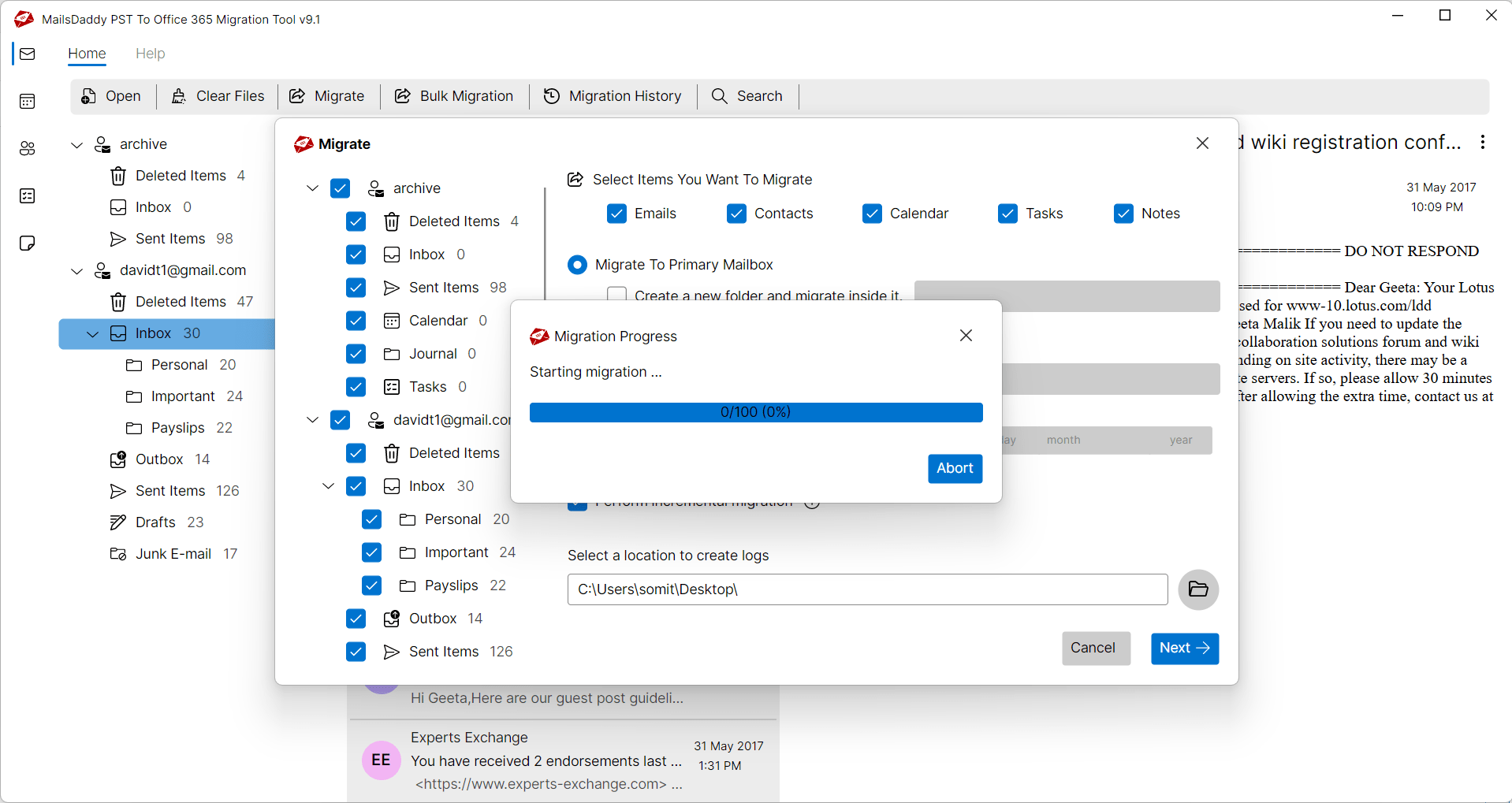The width and height of the screenshot is (1512, 803).
Task: Collapse the archive account in the sidebar
Action: 76,144
